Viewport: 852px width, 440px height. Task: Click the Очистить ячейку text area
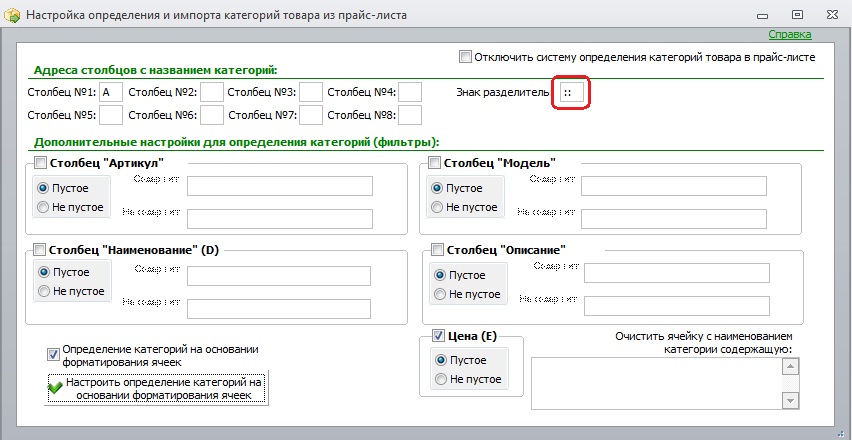pos(656,383)
